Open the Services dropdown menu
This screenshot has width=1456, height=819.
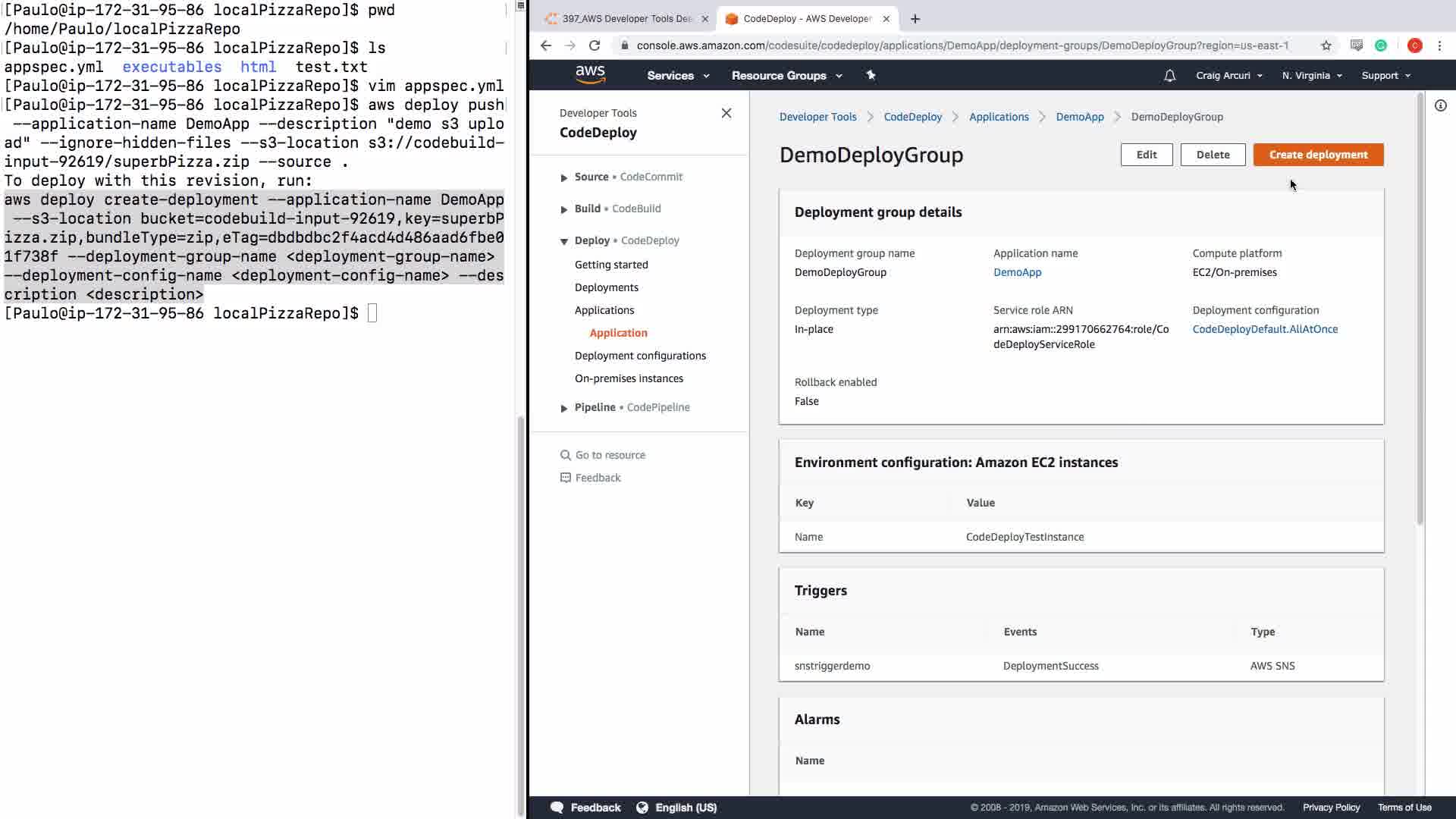tap(677, 76)
